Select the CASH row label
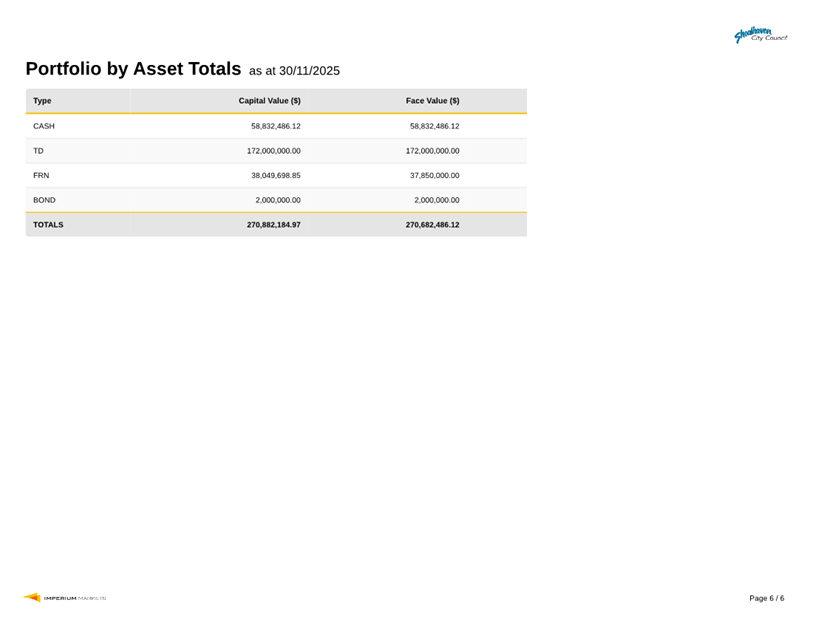 (x=44, y=126)
